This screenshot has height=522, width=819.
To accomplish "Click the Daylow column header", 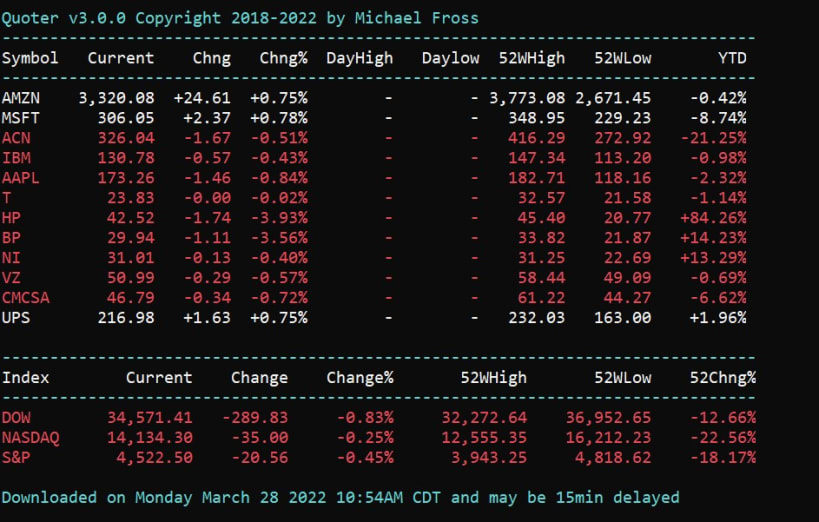I will (450, 58).
